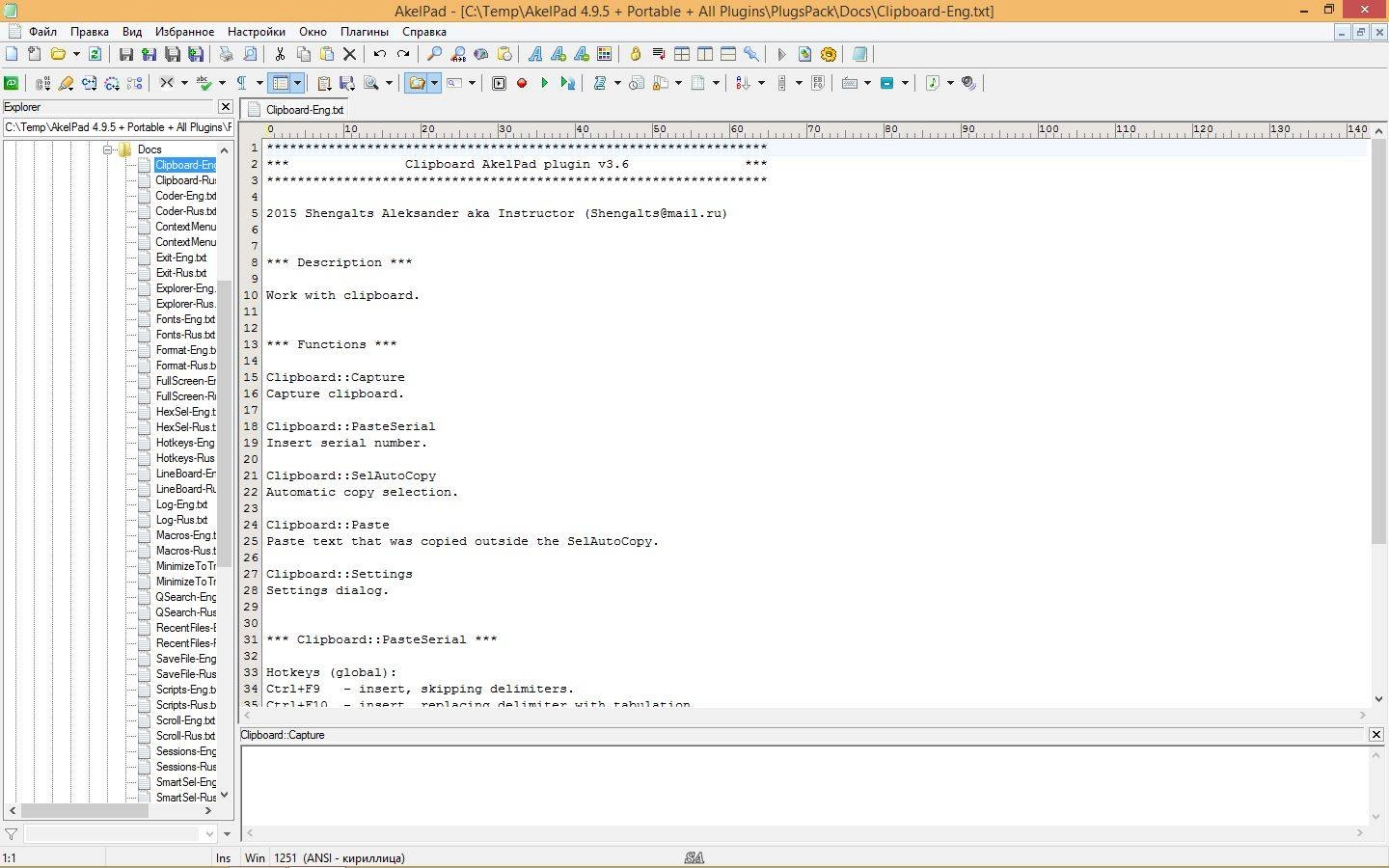Select the Clipboard-Eng.txt document tab
The image size is (1389, 868).
click(x=296, y=110)
